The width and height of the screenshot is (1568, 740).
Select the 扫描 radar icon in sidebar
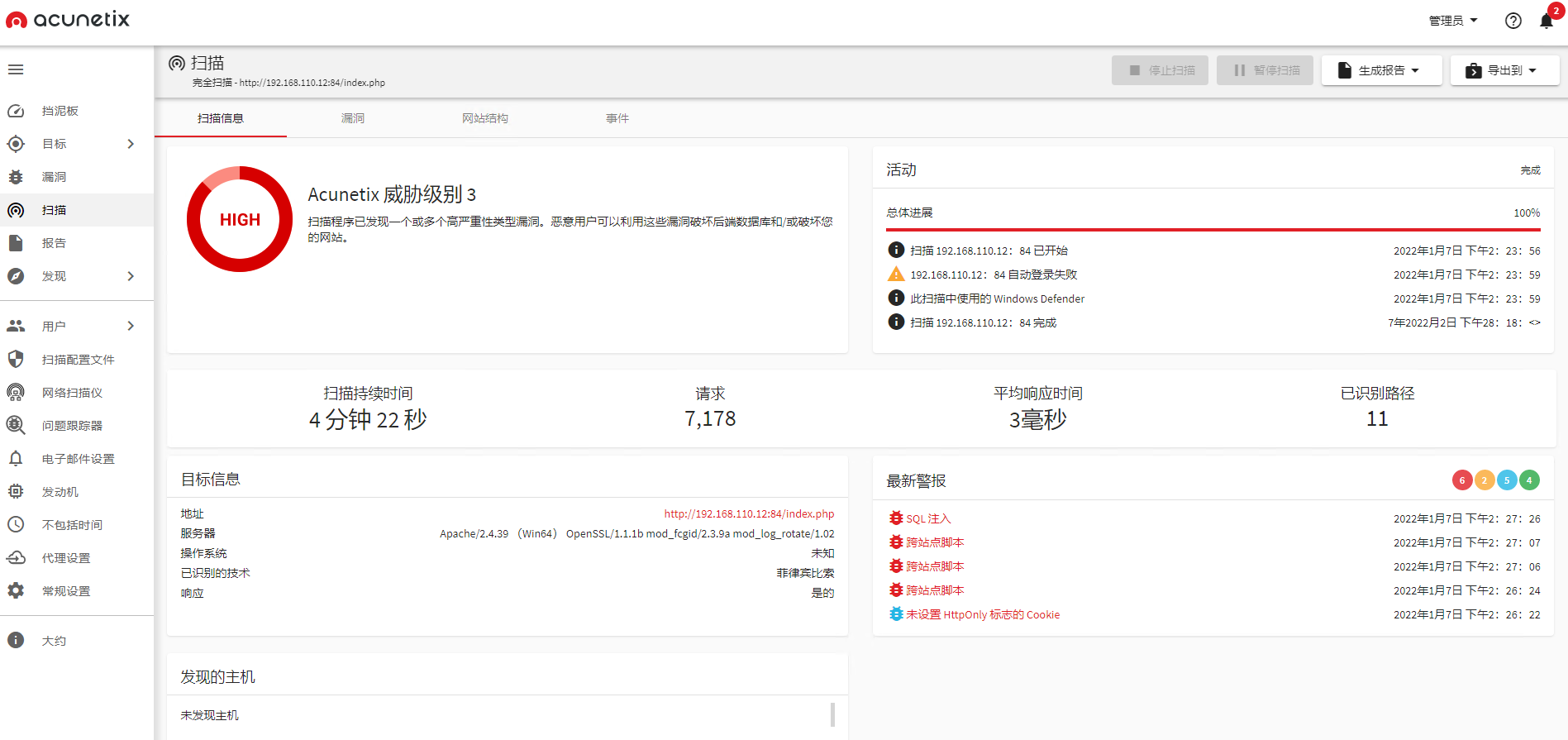click(16, 210)
